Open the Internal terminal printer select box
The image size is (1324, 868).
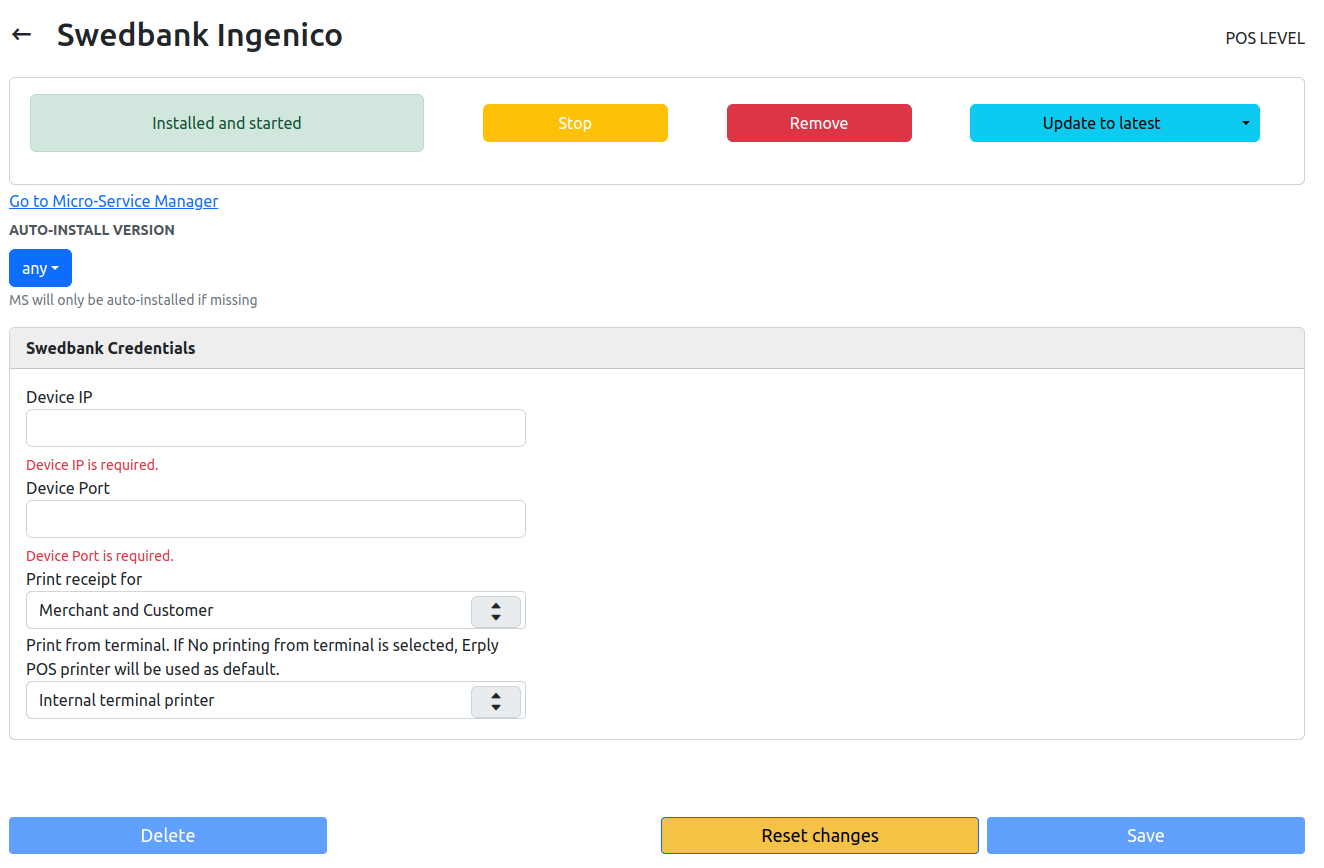pos(276,700)
